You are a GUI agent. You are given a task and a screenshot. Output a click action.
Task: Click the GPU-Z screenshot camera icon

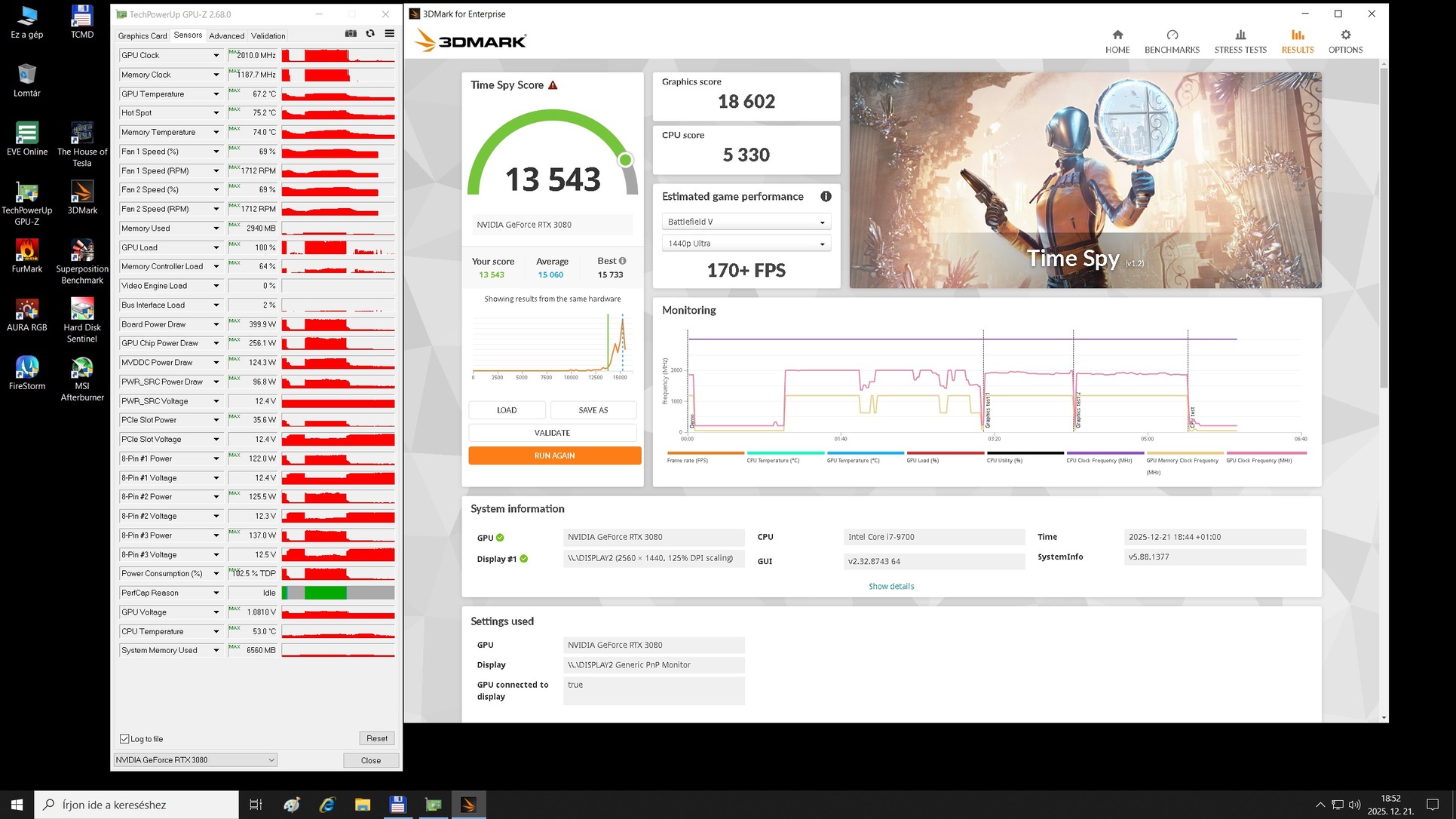pyautogui.click(x=351, y=34)
